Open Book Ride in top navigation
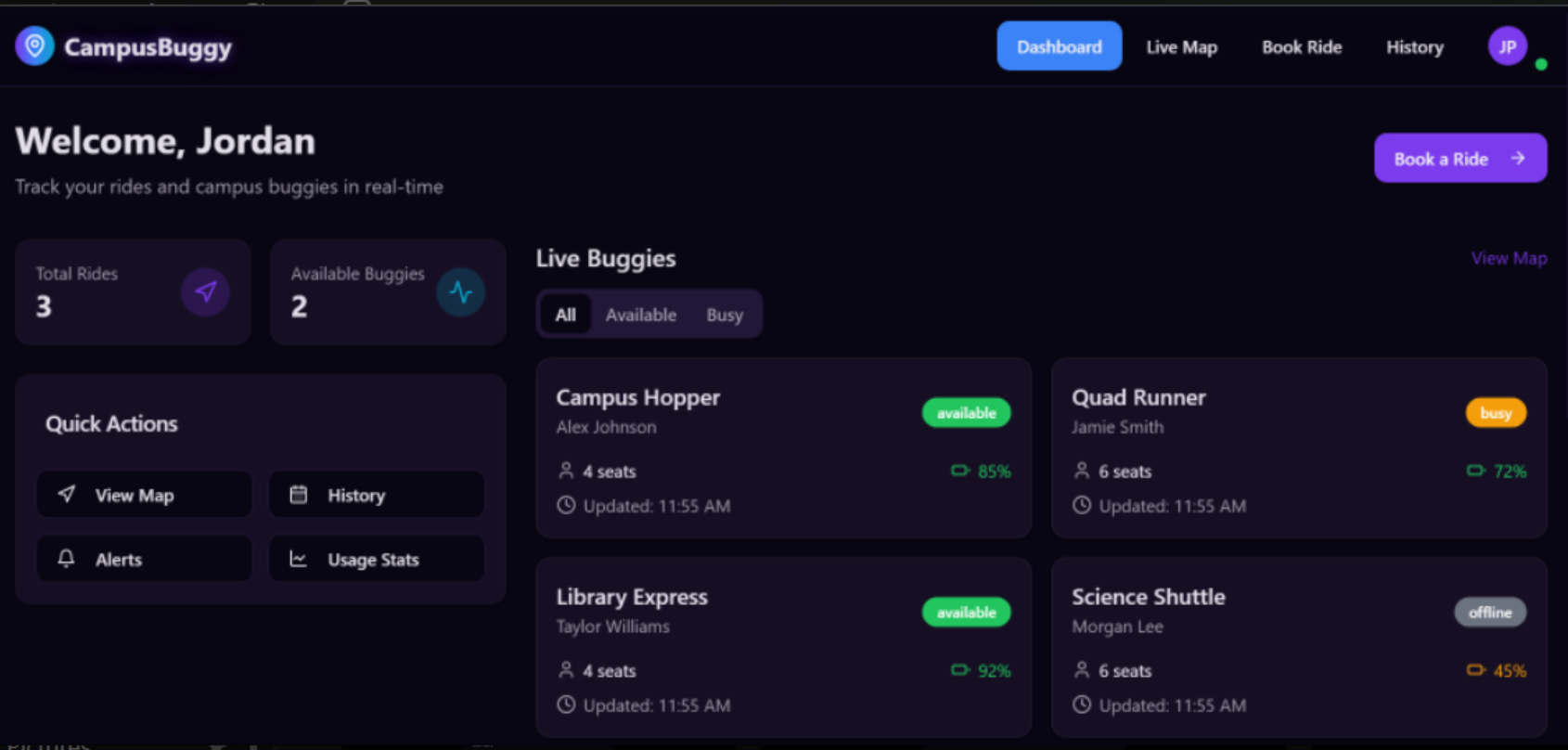 [x=1302, y=46]
